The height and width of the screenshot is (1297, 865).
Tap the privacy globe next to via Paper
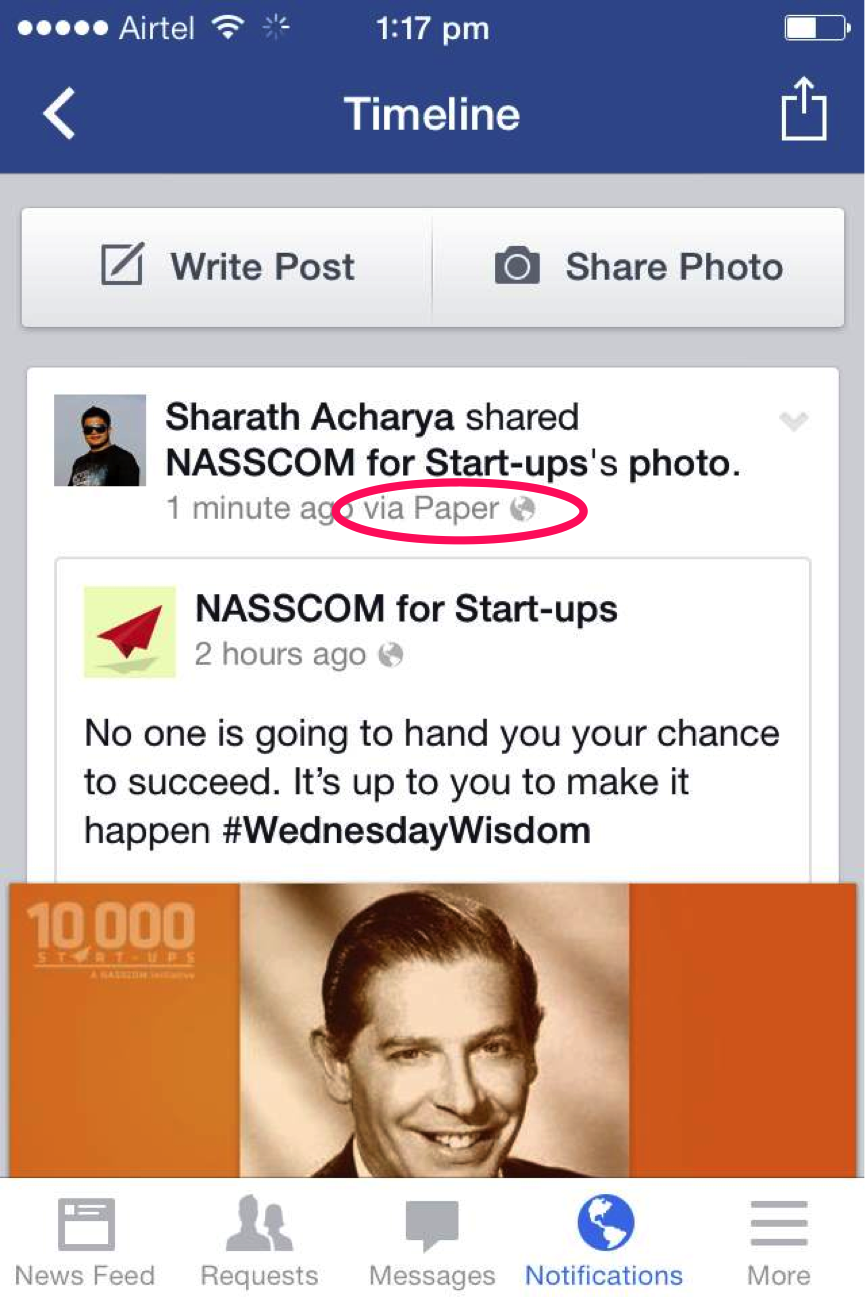(522, 509)
